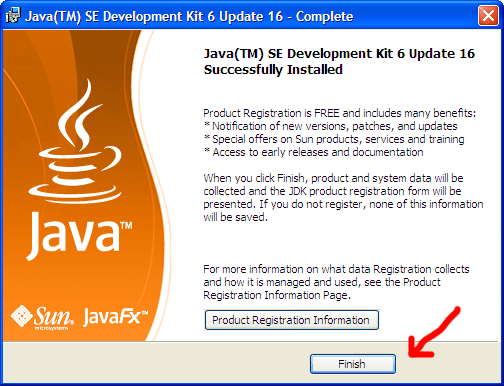The width and height of the screenshot is (504, 386).
Task: Click the 'For more information' paragraph
Action: click(336, 282)
